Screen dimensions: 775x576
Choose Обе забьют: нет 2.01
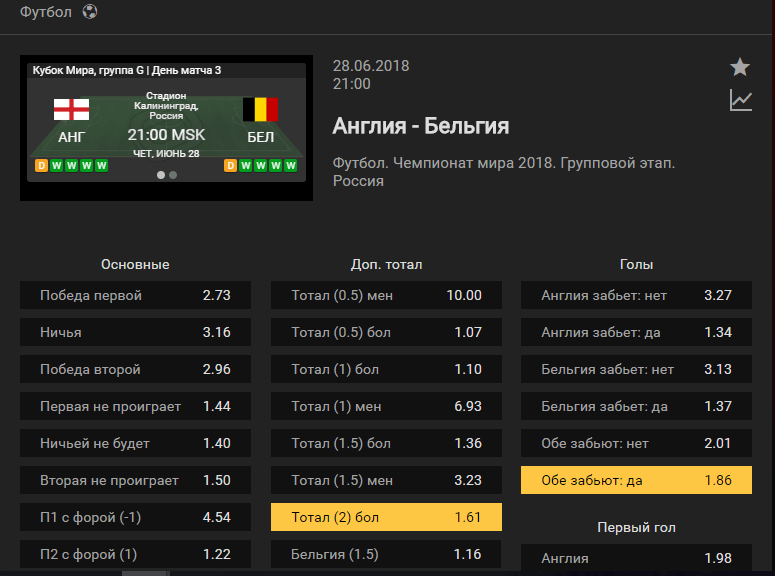(637, 443)
